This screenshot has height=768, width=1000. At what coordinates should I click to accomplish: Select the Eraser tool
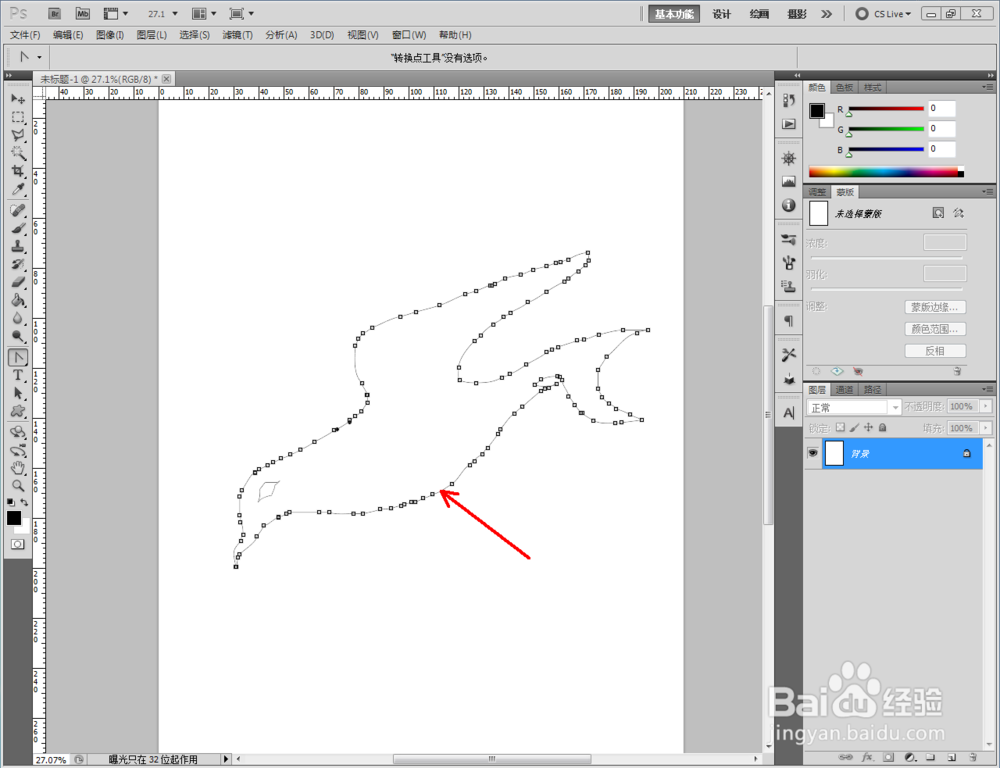pyautogui.click(x=18, y=282)
